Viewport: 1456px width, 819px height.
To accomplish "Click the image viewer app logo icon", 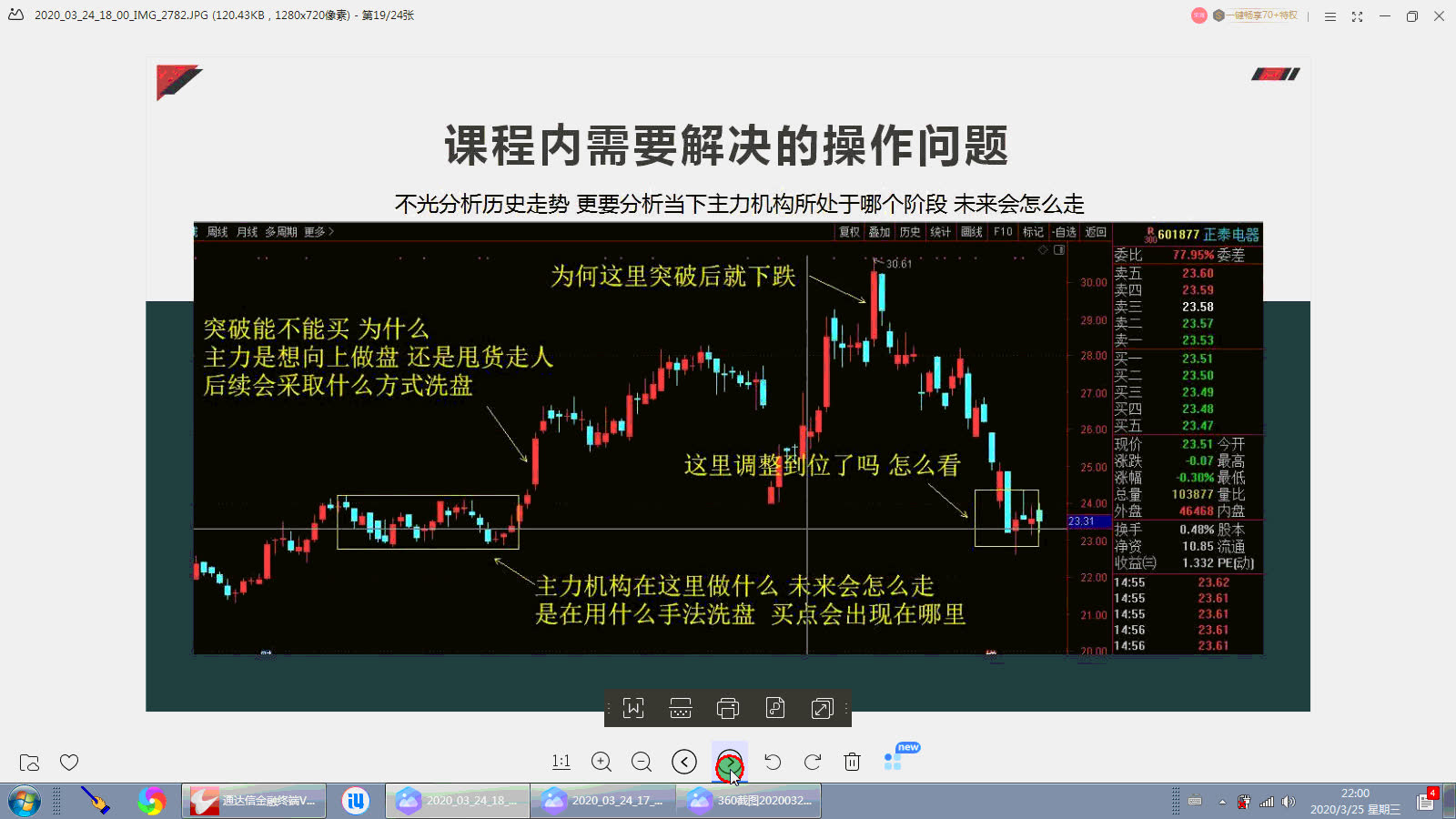I will pos(15,15).
